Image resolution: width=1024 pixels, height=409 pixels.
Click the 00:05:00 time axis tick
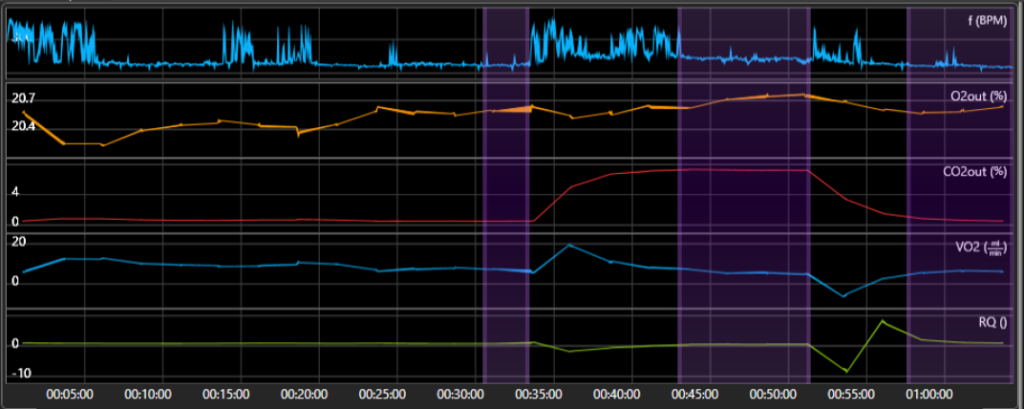pyautogui.click(x=70, y=395)
